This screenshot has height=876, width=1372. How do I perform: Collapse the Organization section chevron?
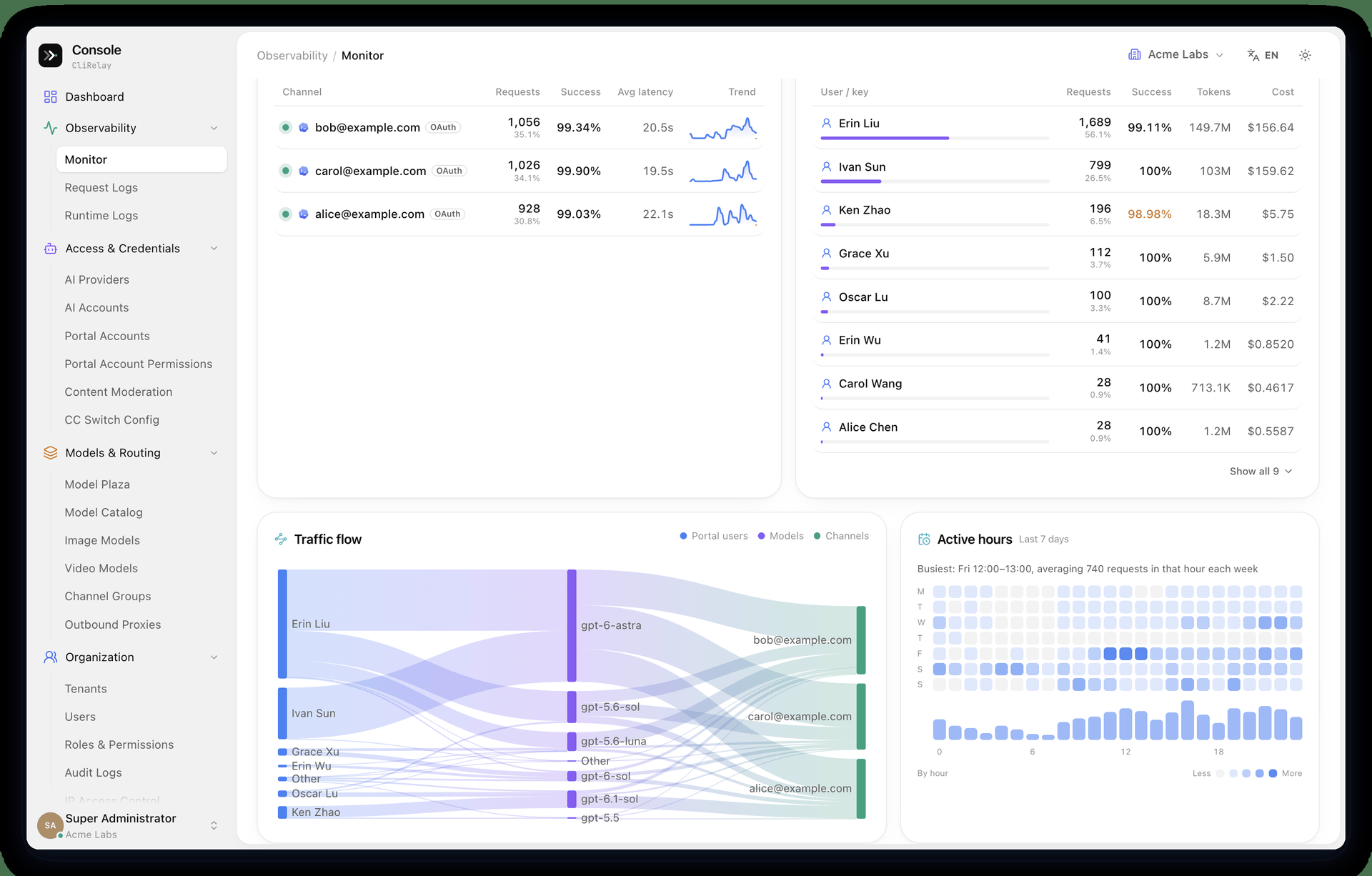(214, 657)
